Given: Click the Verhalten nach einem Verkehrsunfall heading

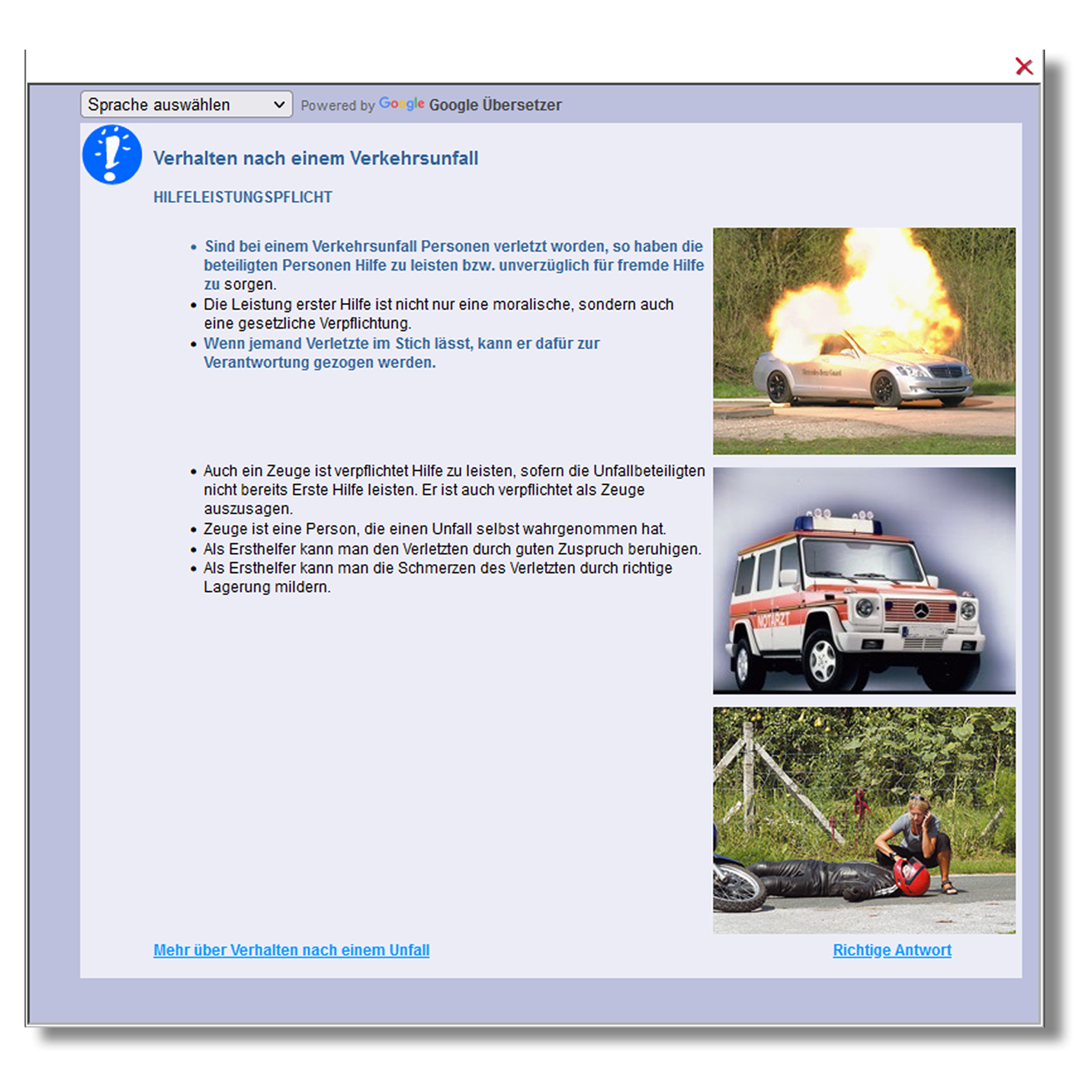Looking at the screenshot, I should [x=316, y=159].
